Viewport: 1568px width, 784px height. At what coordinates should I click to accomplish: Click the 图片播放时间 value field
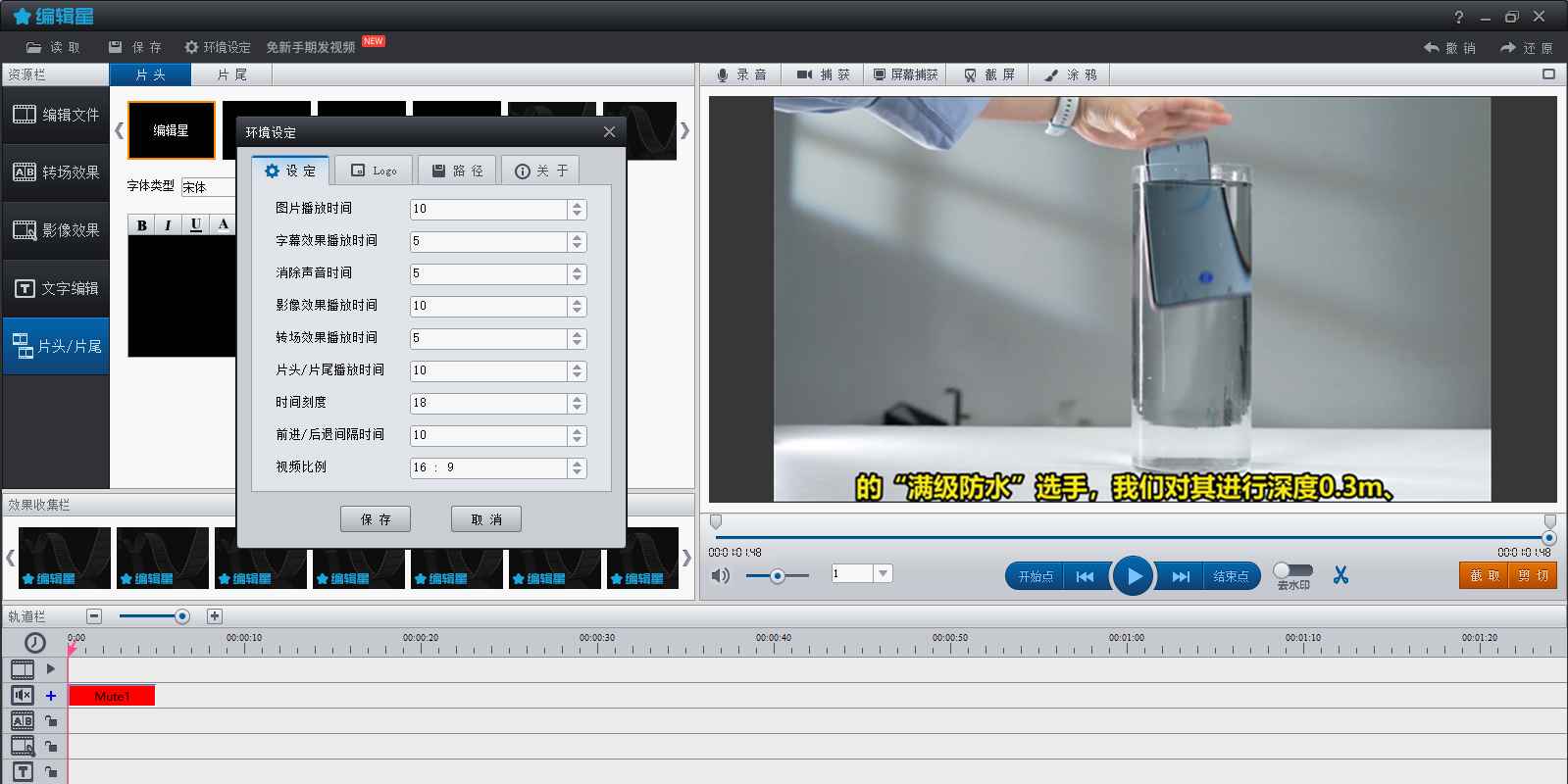point(488,209)
